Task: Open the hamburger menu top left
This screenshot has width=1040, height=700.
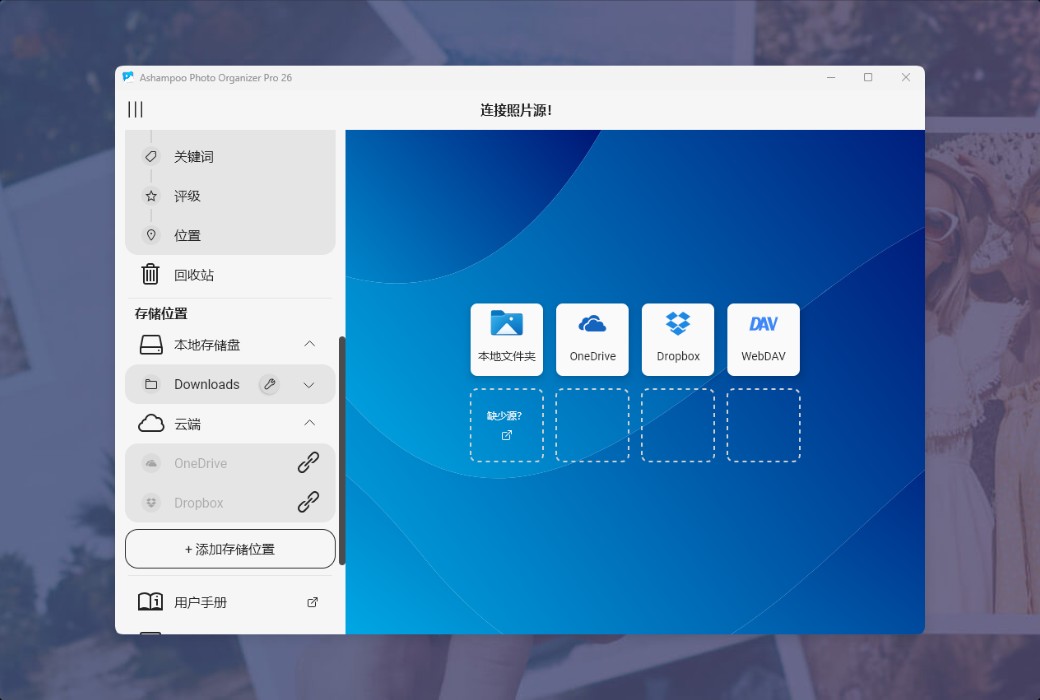Action: tap(135, 109)
